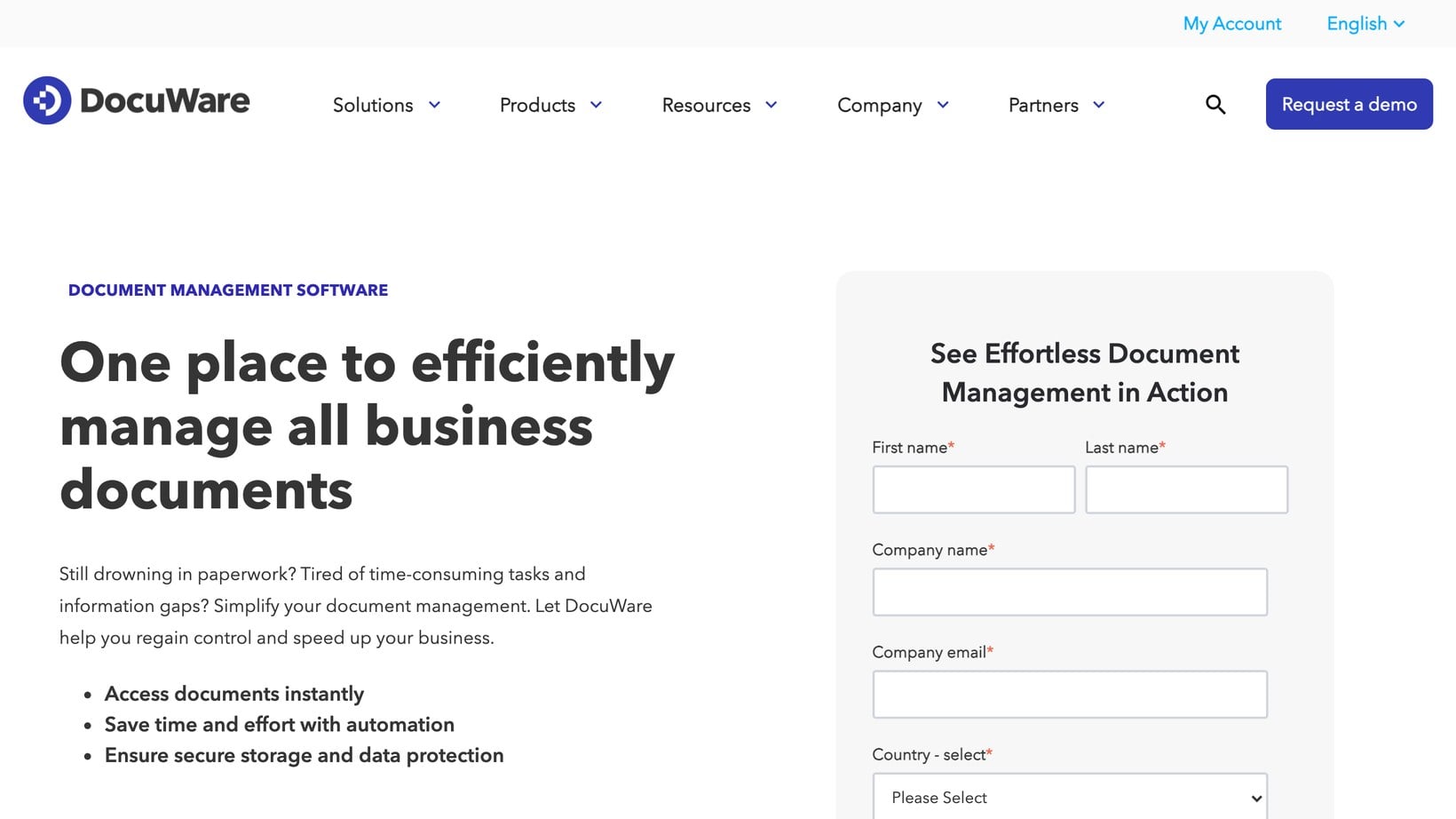Focus the Company name input field
This screenshot has width=1456, height=819.
(x=1070, y=592)
